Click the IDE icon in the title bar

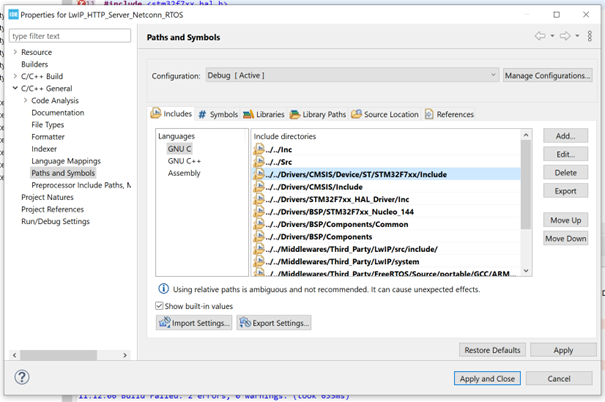click(x=13, y=15)
